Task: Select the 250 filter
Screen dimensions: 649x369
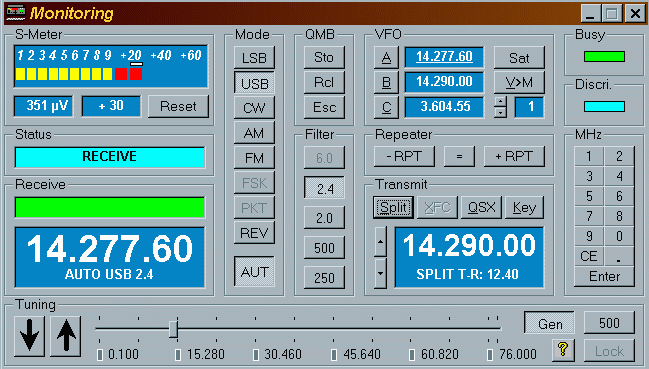Action: [324, 277]
